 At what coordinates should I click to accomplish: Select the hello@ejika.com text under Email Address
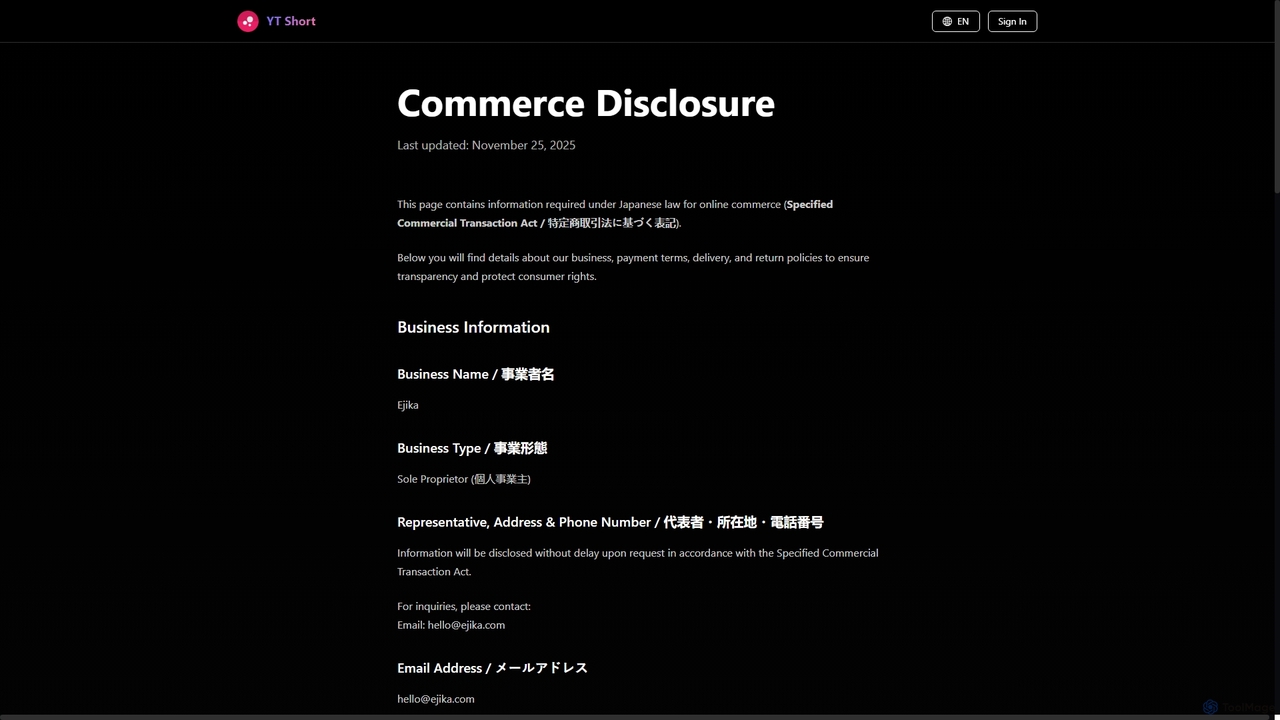click(436, 699)
